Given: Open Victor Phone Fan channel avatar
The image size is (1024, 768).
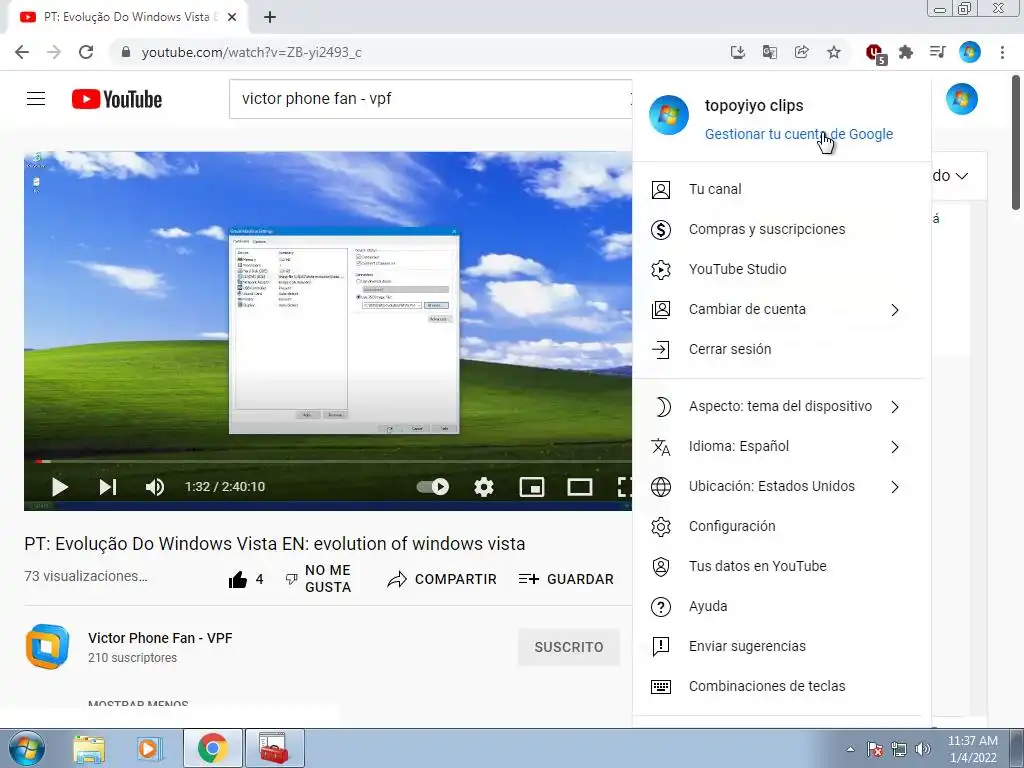Looking at the screenshot, I should 47,647.
